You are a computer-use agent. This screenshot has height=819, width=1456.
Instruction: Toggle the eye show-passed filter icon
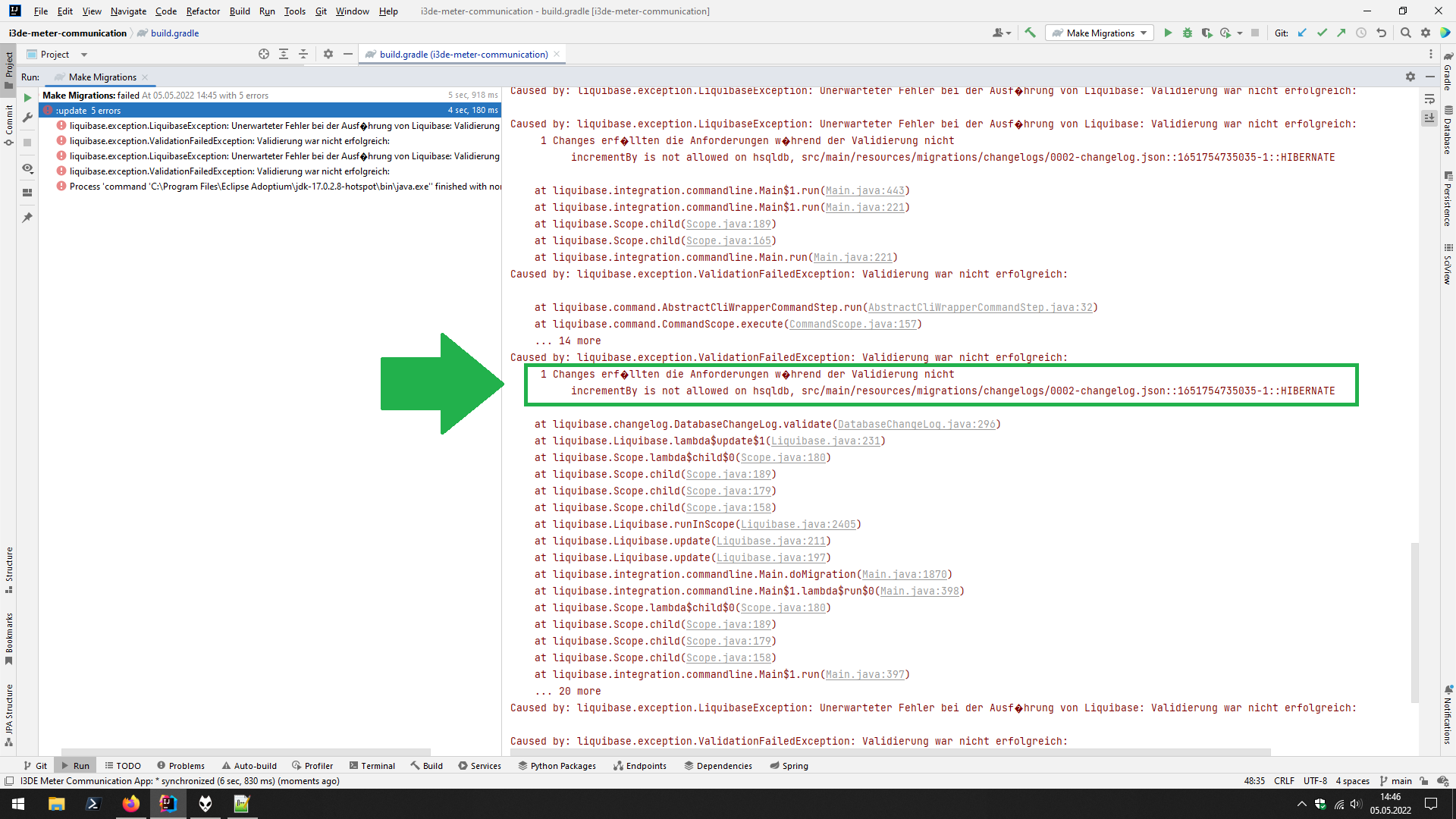tap(27, 168)
